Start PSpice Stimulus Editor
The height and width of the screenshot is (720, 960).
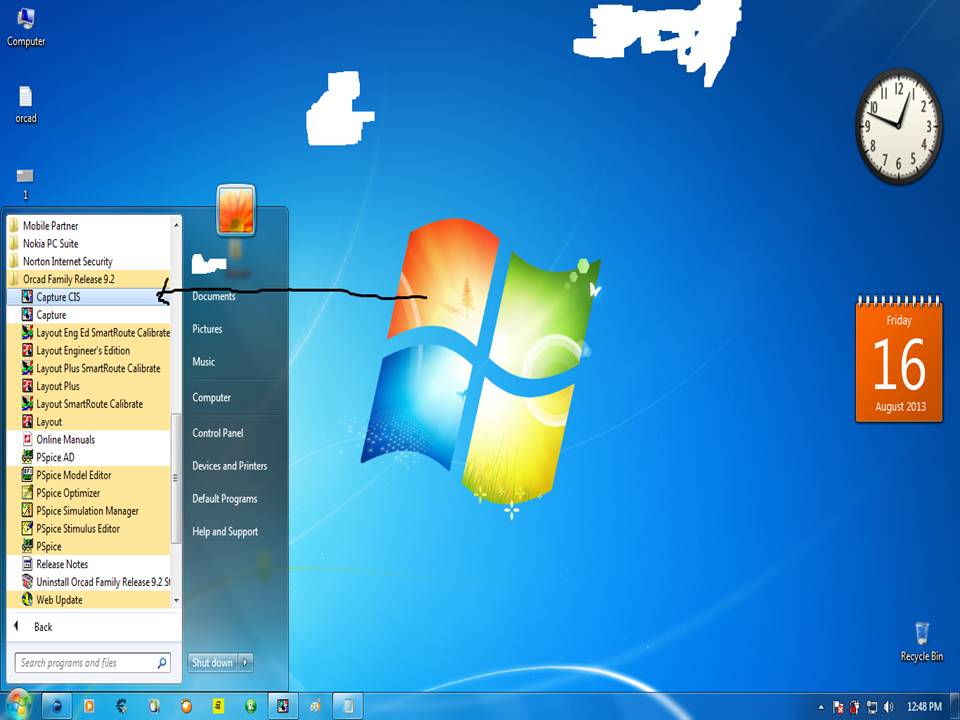pyautogui.click(x=89, y=528)
